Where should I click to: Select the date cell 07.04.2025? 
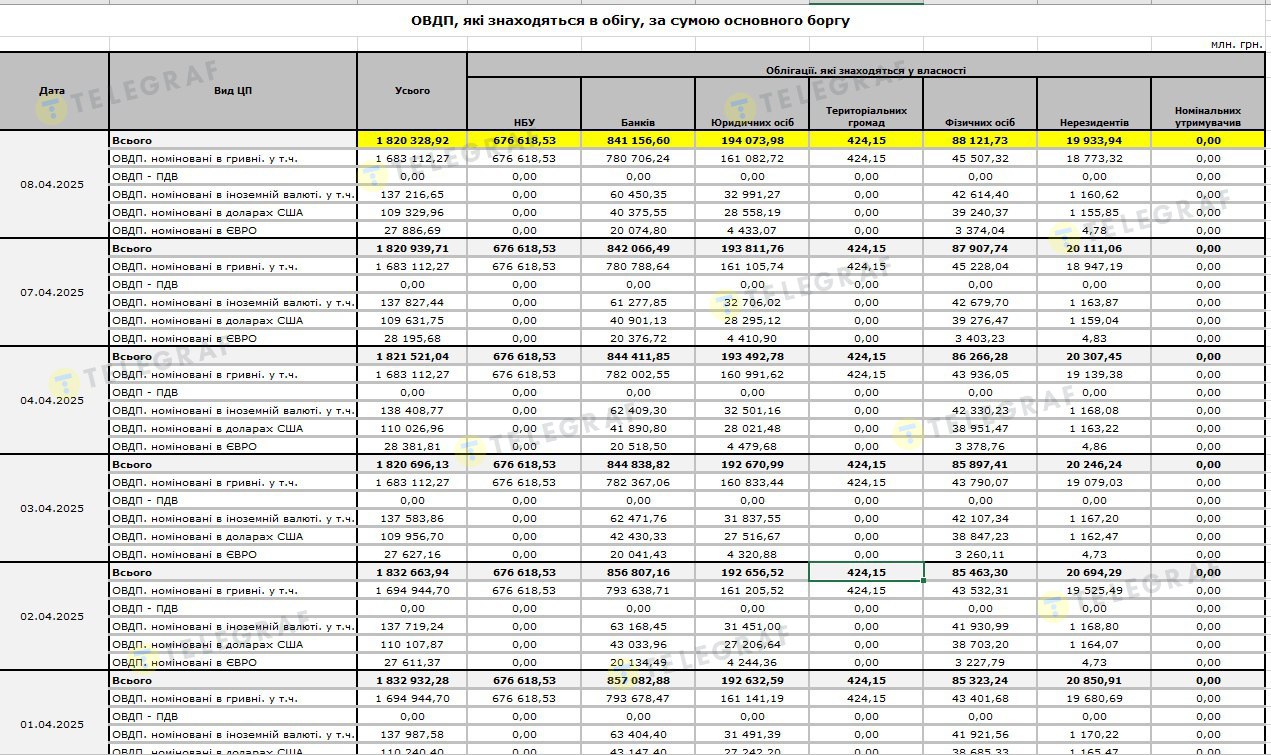pos(54,293)
